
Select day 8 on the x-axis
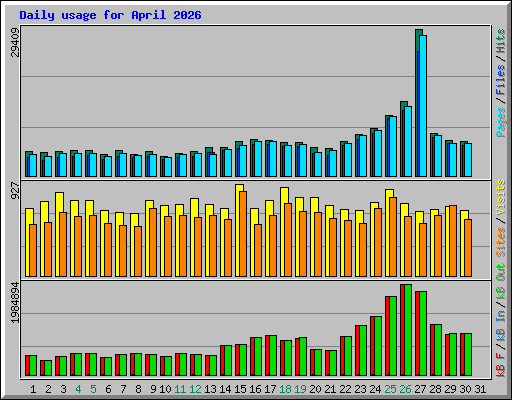click(138, 389)
